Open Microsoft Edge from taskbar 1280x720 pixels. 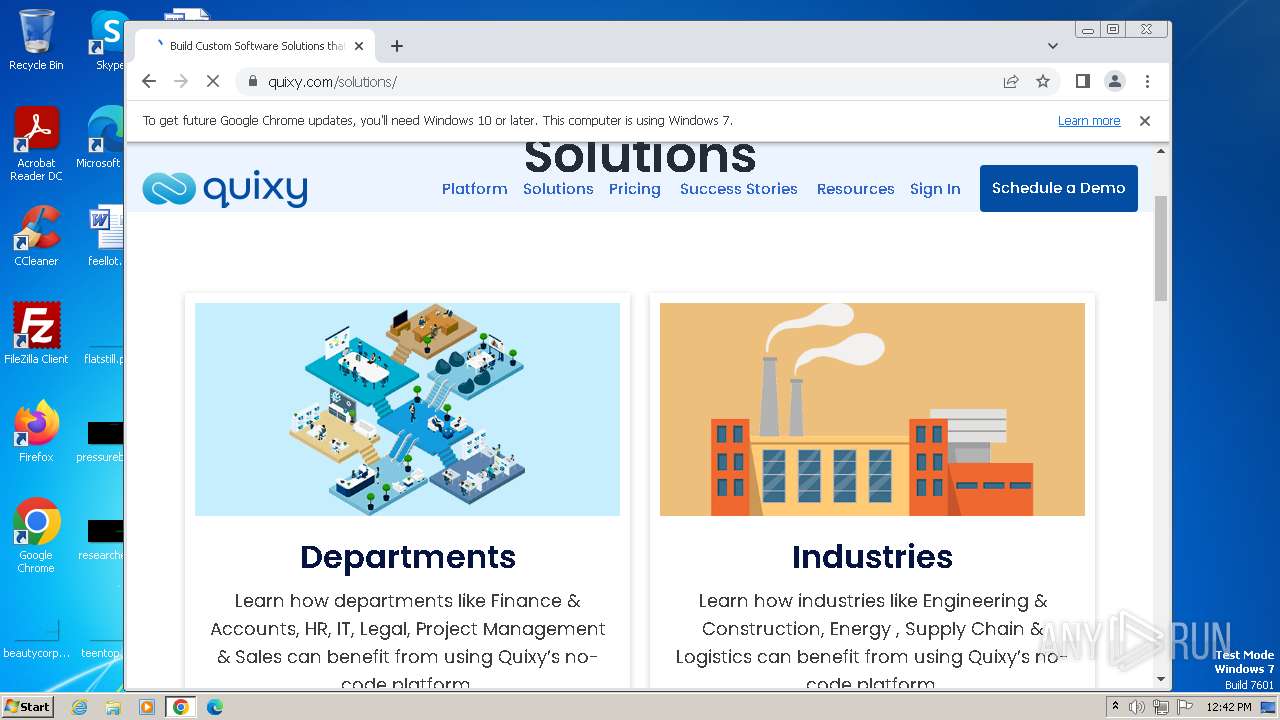(215, 707)
